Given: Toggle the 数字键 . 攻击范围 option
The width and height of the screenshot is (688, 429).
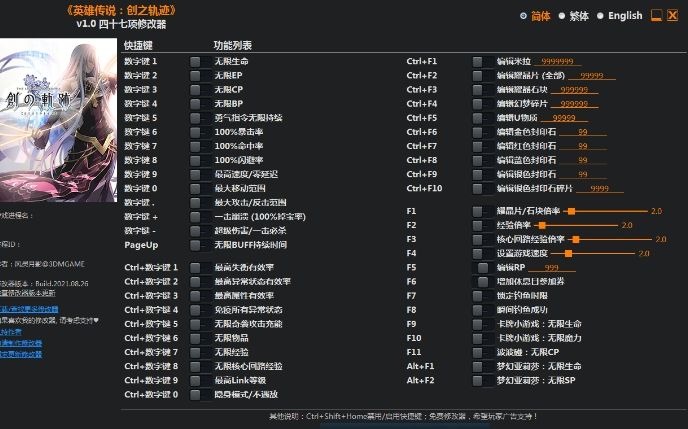Looking at the screenshot, I should 200,203.
